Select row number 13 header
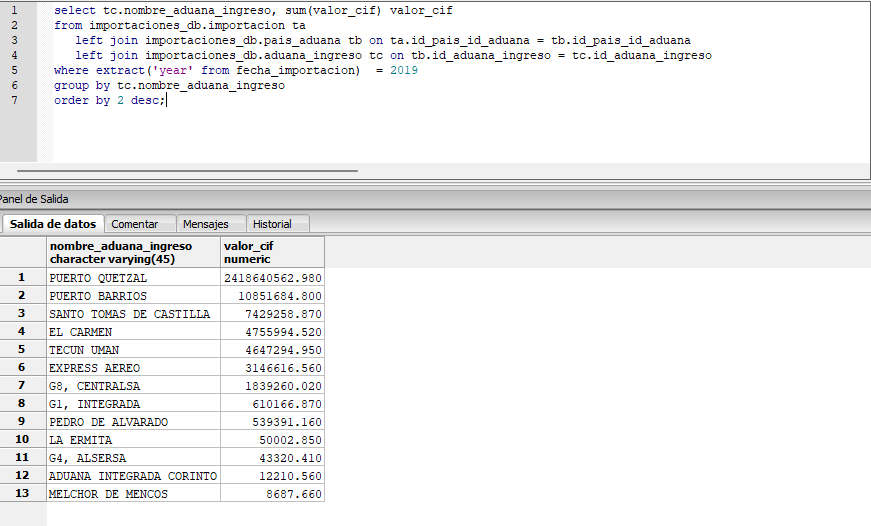Viewport: 871px width, 526px height. [21, 494]
